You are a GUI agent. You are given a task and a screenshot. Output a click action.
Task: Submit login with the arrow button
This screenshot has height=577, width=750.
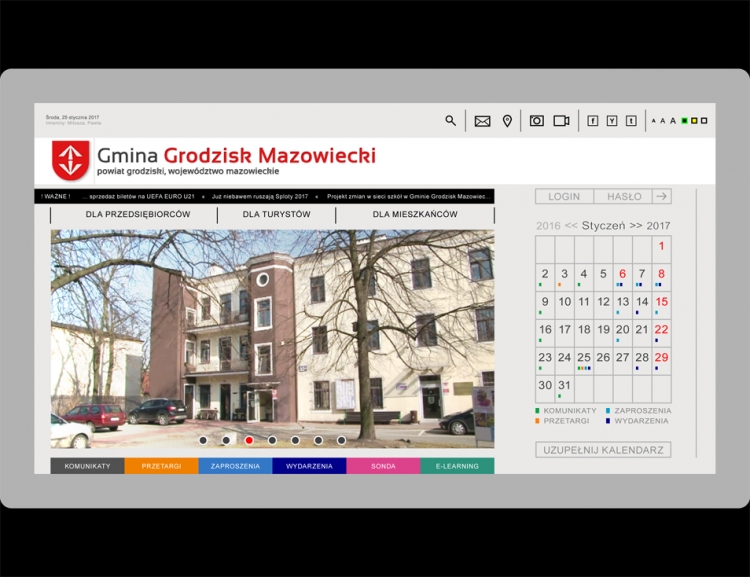tap(661, 196)
